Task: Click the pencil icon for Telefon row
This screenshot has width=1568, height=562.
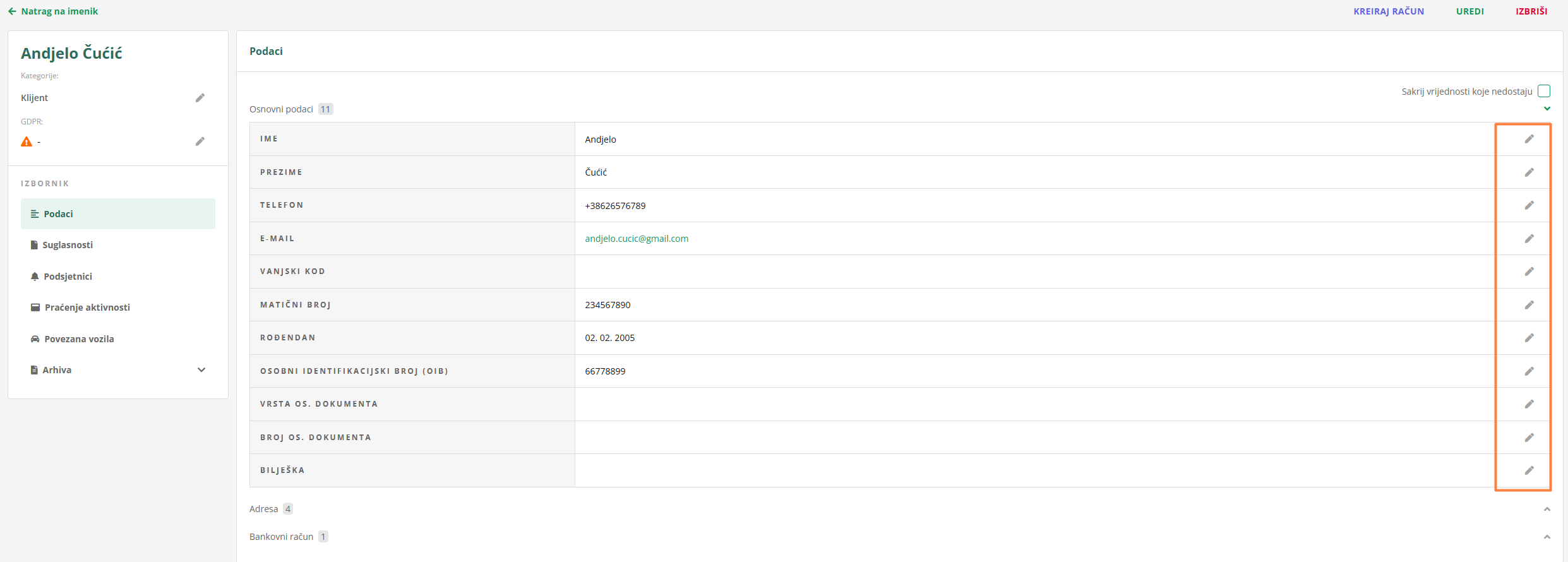Action: click(x=1529, y=205)
